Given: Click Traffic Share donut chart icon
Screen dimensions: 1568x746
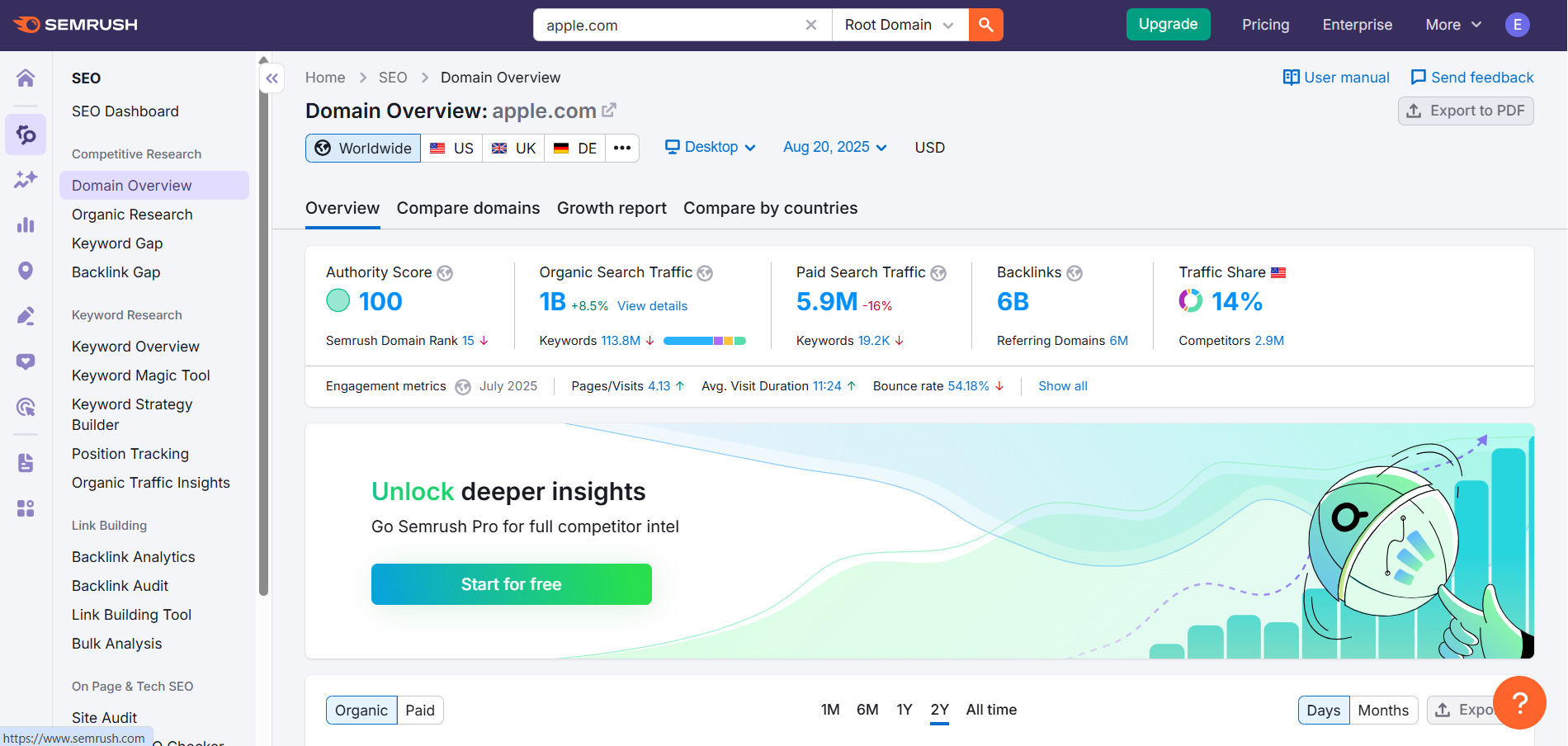Looking at the screenshot, I should click(1191, 301).
